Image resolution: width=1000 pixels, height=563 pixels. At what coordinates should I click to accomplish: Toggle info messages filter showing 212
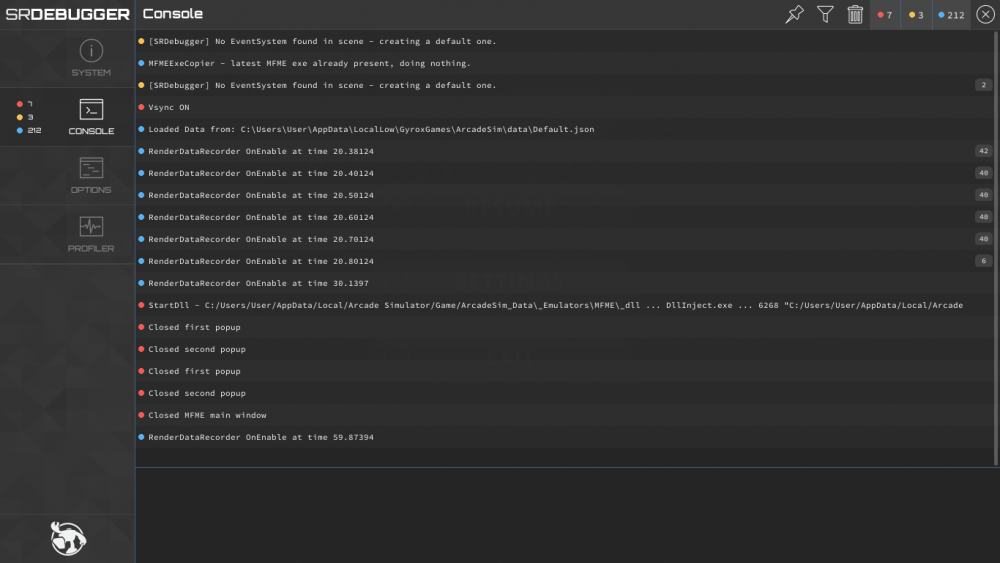952,15
